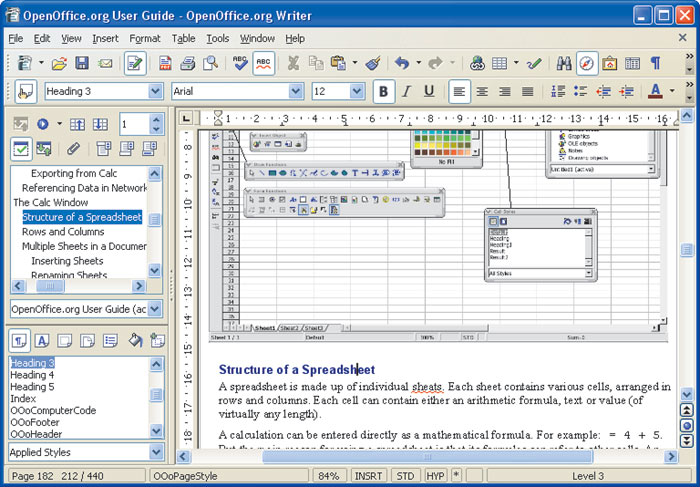Open the Tools menu
The height and width of the screenshot is (487, 700).
(217, 38)
